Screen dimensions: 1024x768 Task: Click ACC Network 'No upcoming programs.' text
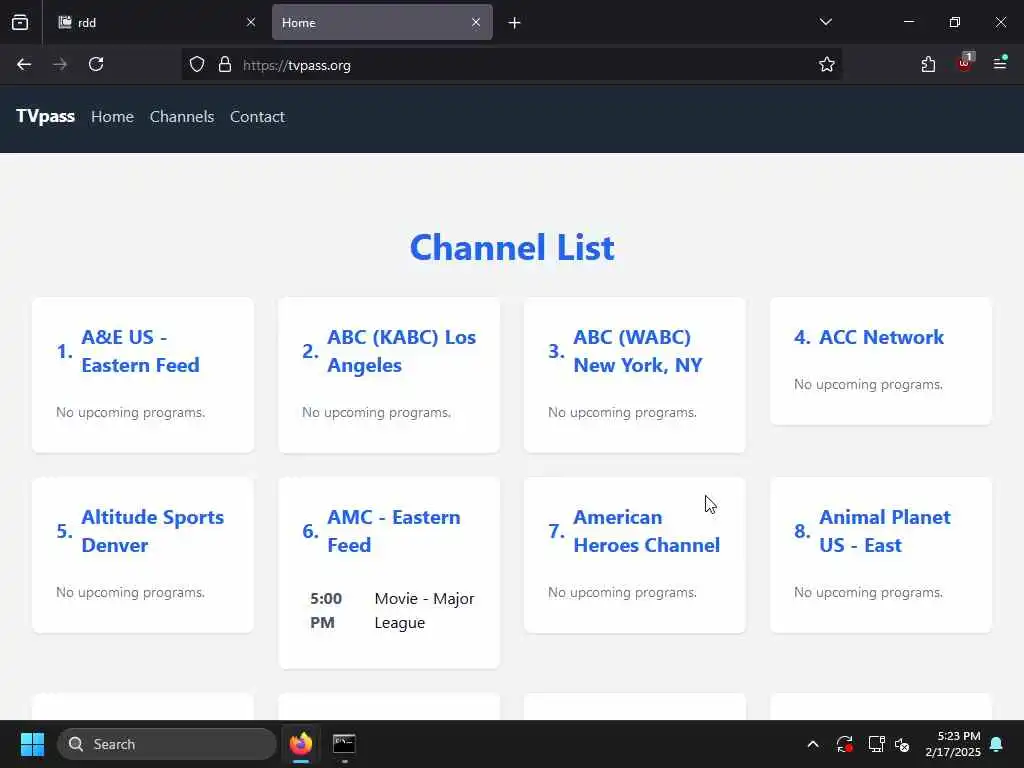click(869, 384)
